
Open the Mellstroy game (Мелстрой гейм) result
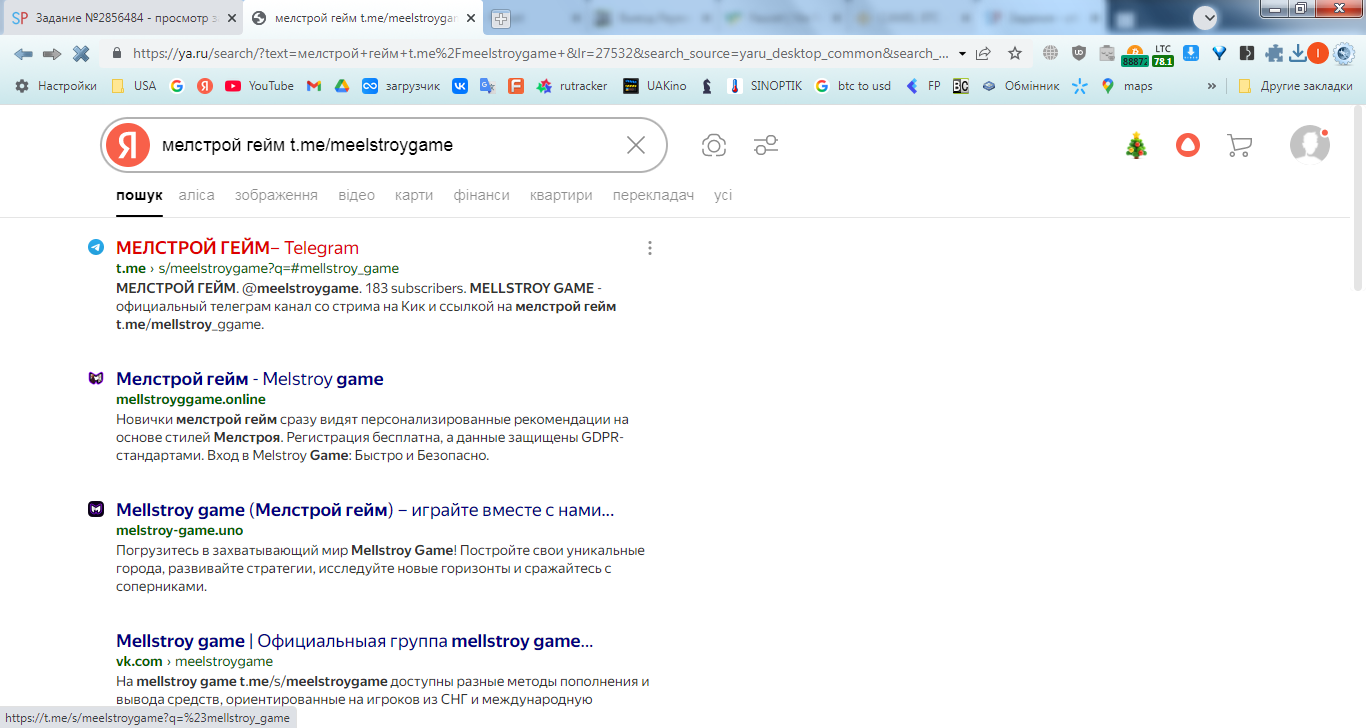[x=365, y=510]
